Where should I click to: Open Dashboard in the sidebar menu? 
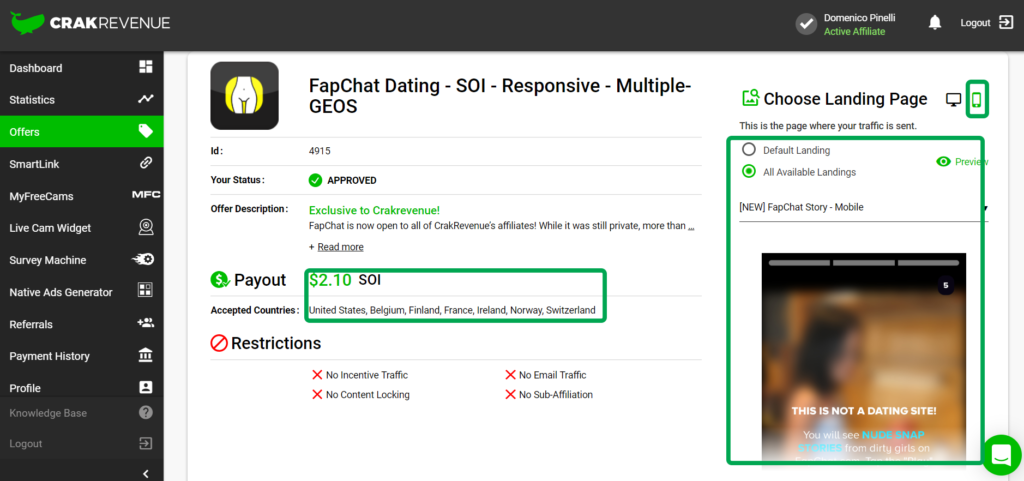point(36,68)
